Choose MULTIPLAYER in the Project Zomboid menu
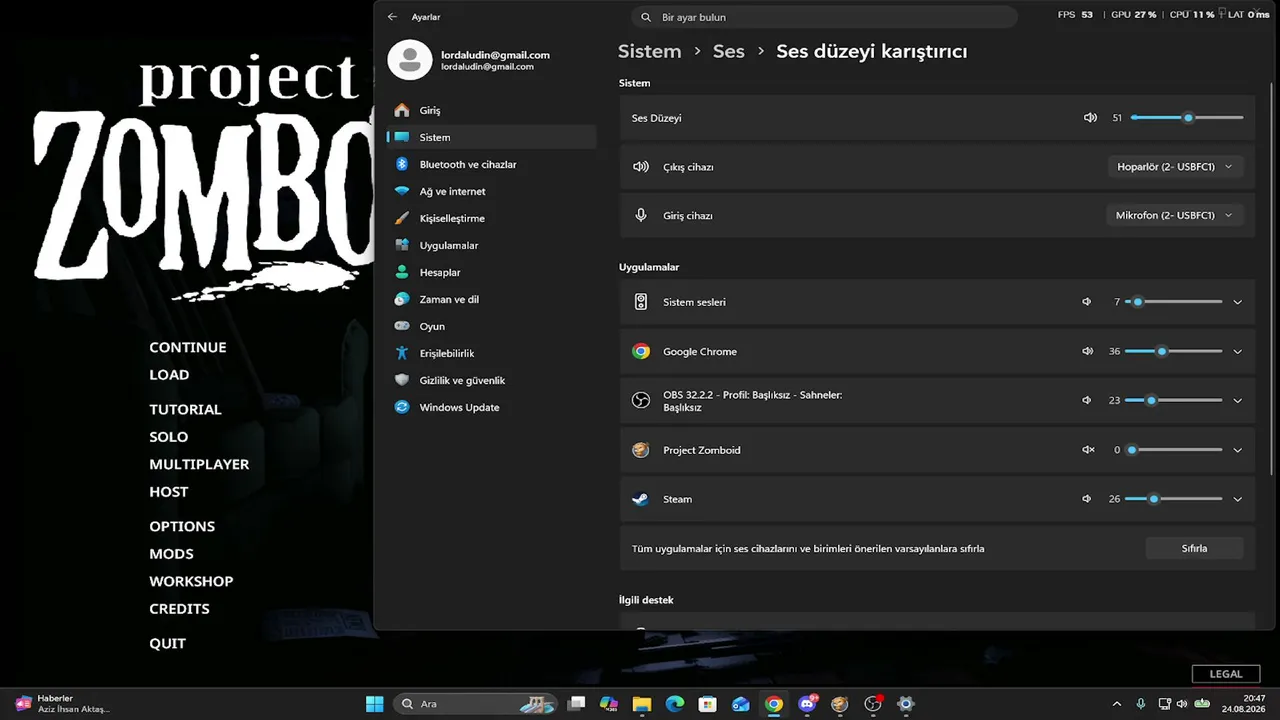 coord(199,464)
